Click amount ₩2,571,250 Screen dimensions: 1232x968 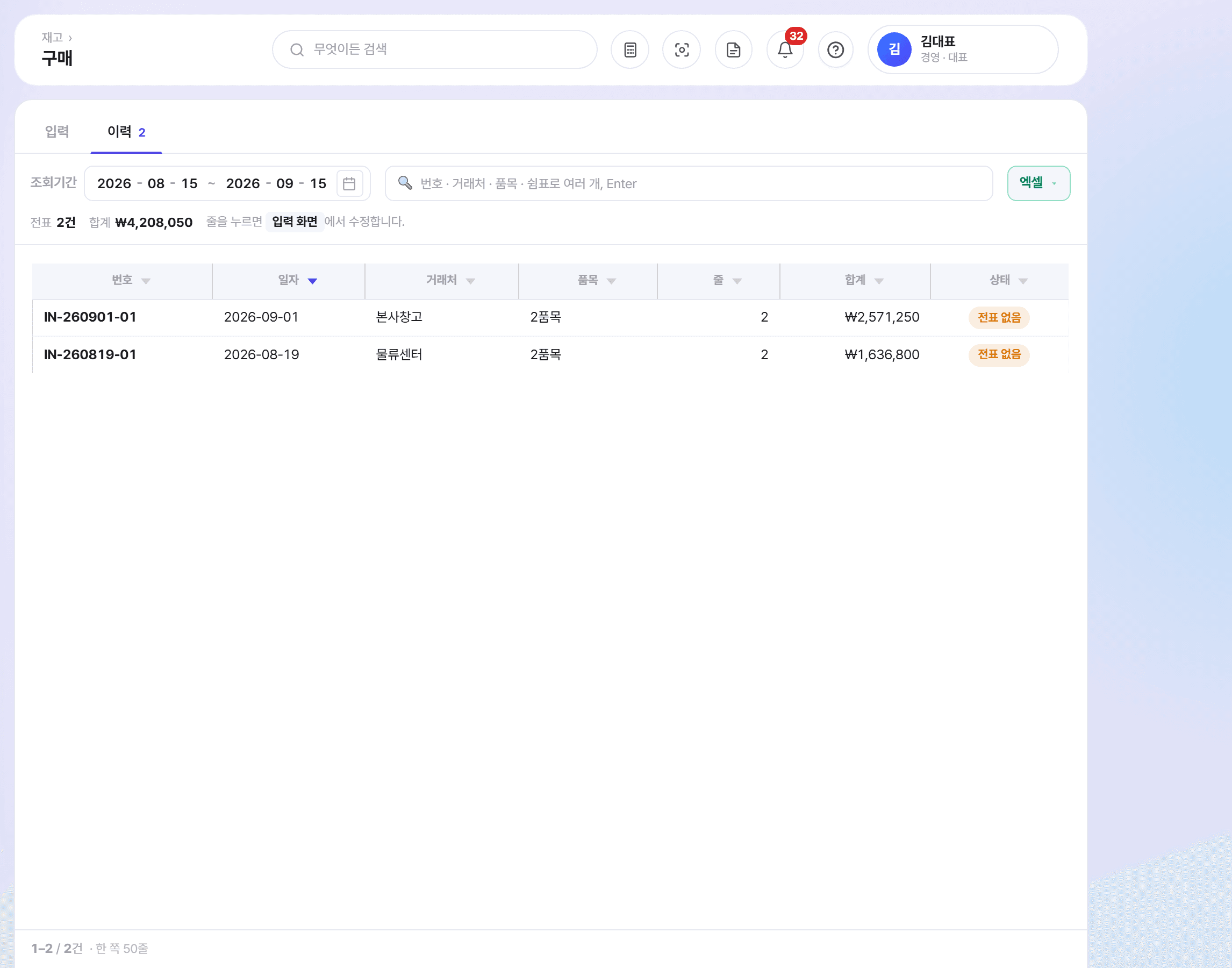pos(882,317)
